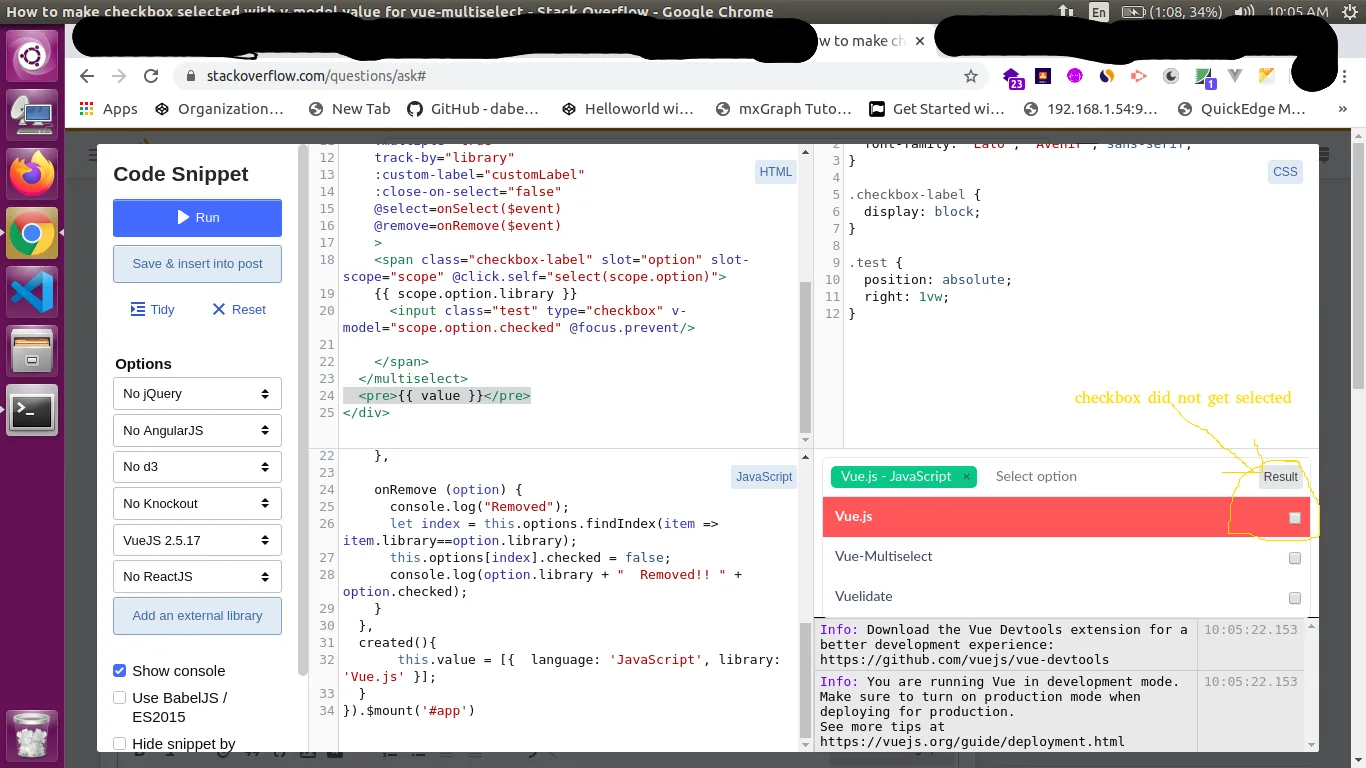Click Add an external library
This screenshot has height=768, width=1366.
(197, 616)
